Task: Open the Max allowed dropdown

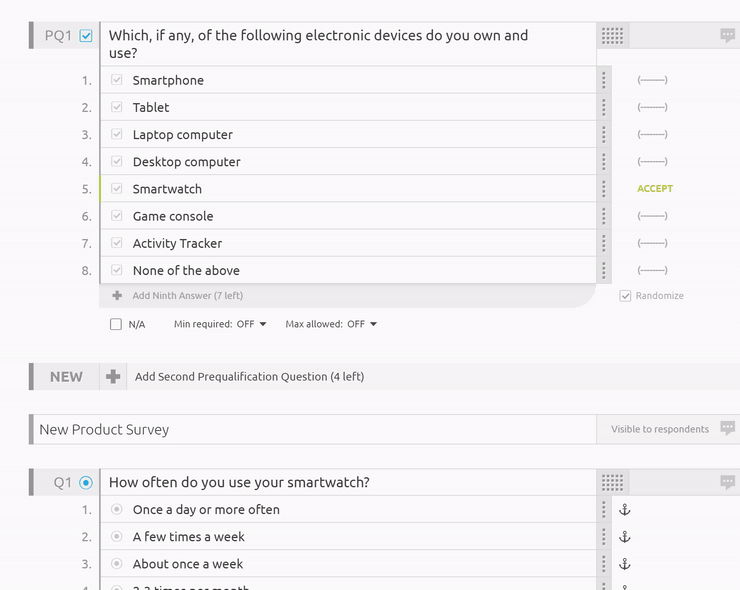Action: (331, 324)
